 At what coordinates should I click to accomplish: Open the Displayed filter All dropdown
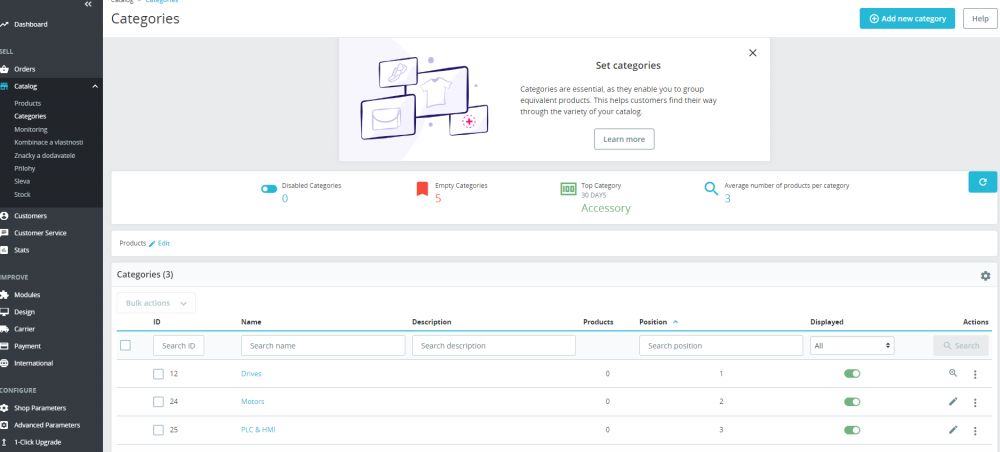click(x=852, y=346)
